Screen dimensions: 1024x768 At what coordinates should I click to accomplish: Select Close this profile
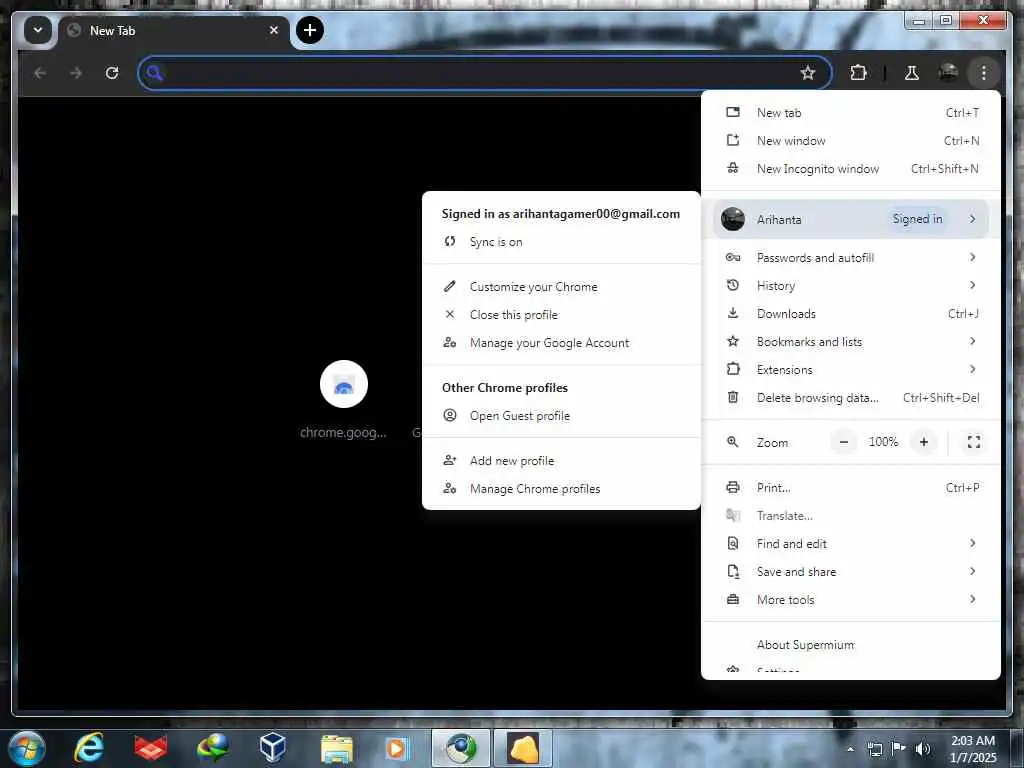click(562, 315)
